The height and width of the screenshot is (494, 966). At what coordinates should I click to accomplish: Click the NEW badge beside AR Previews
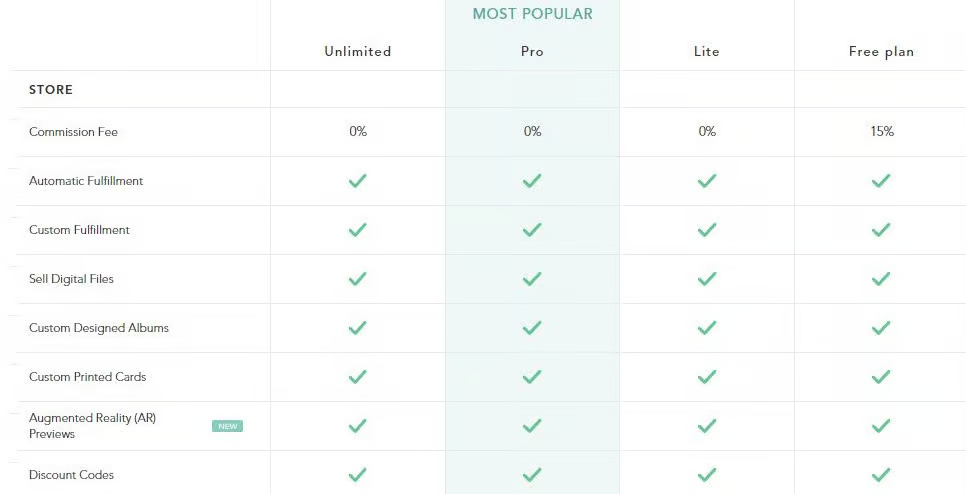[227, 426]
